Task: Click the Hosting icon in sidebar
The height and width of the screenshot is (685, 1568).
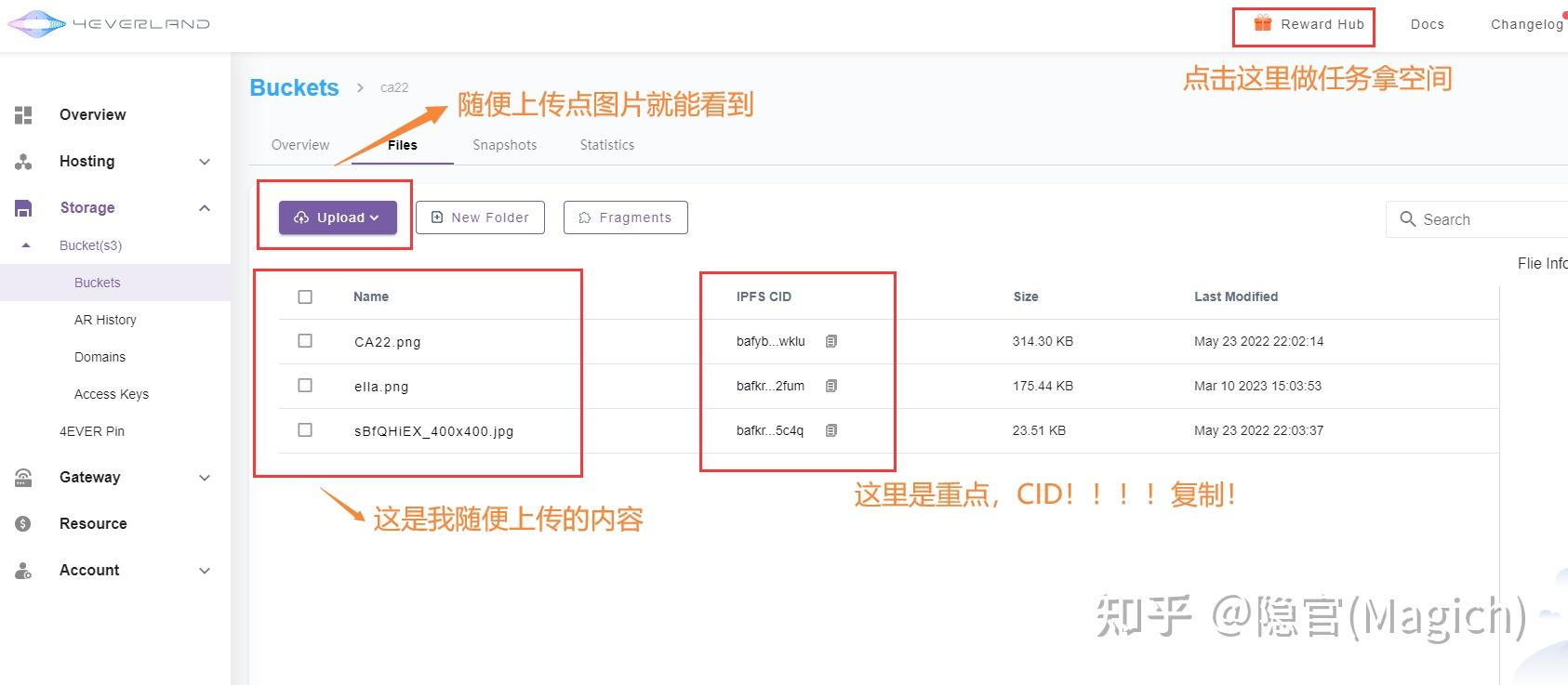Action: pyautogui.click(x=23, y=162)
